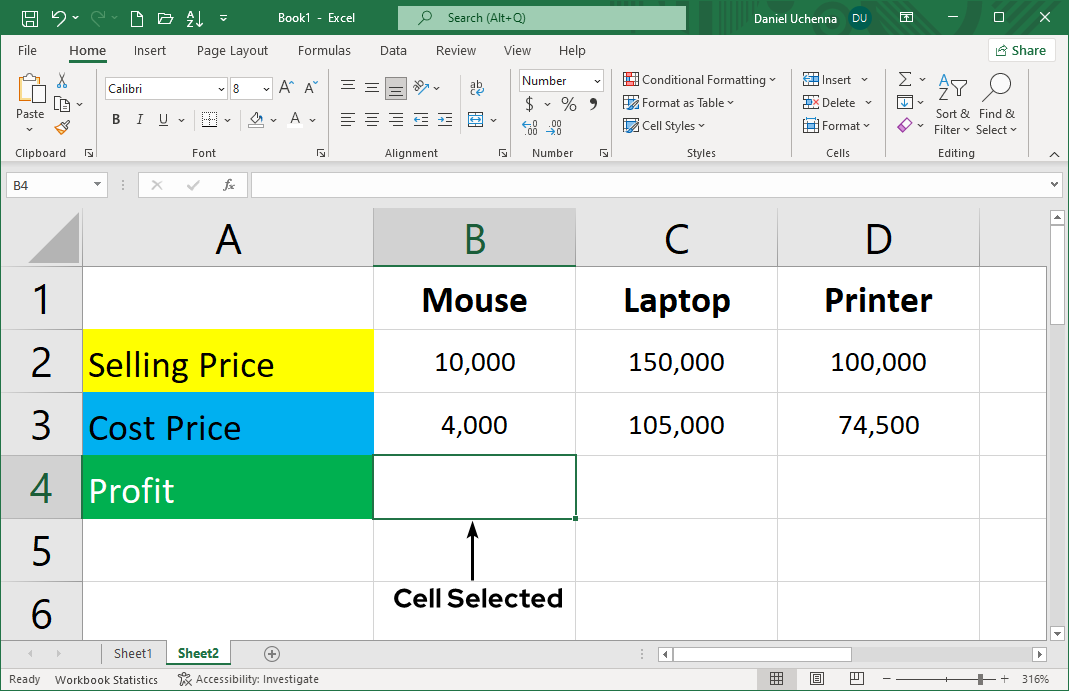
Task: Select the Wrap Text icon
Action: click(x=477, y=87)
